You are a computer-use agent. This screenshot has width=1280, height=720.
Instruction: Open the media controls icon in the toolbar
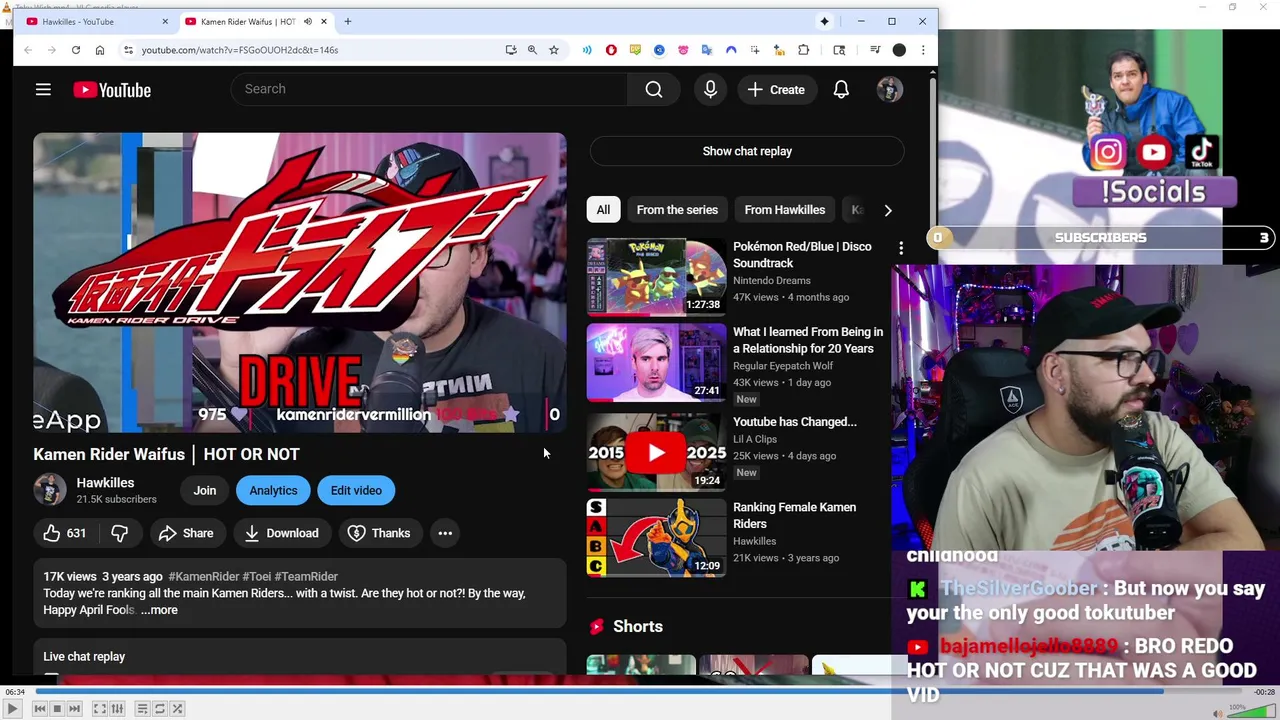(875, 50)
